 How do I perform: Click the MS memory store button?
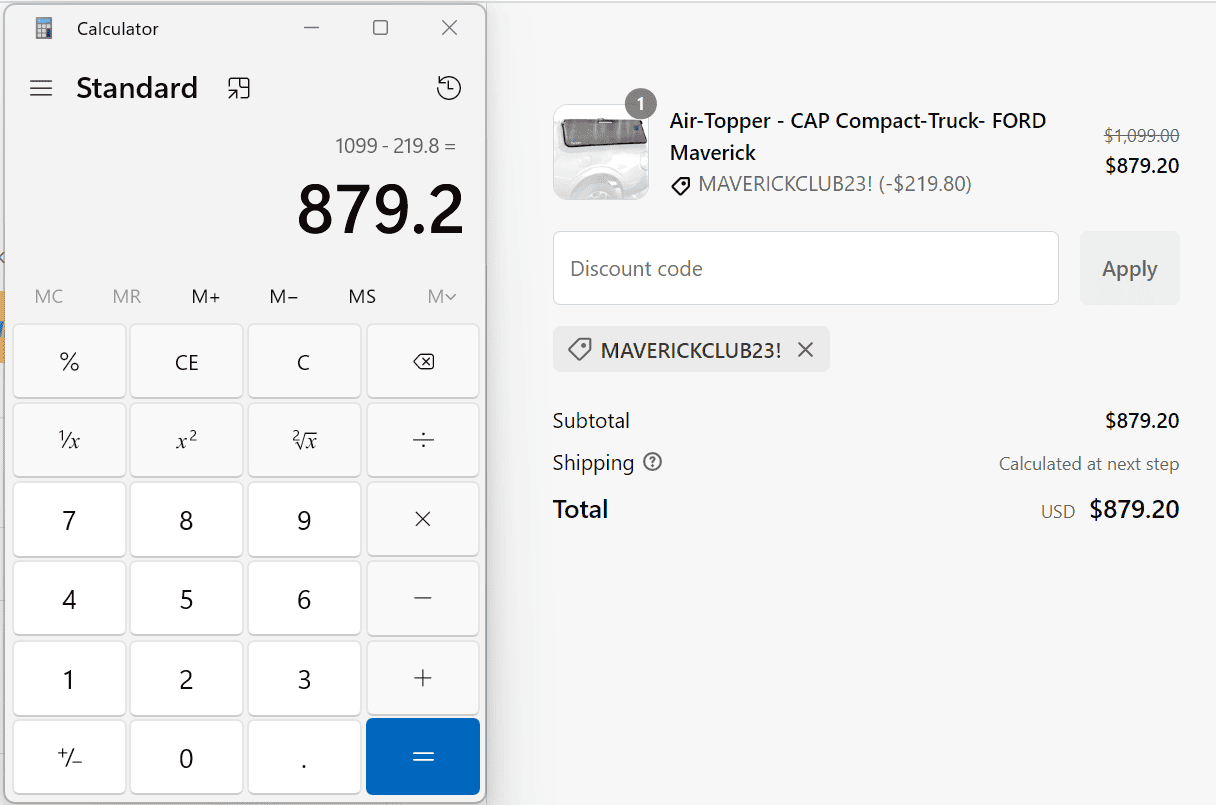point(362,296)
